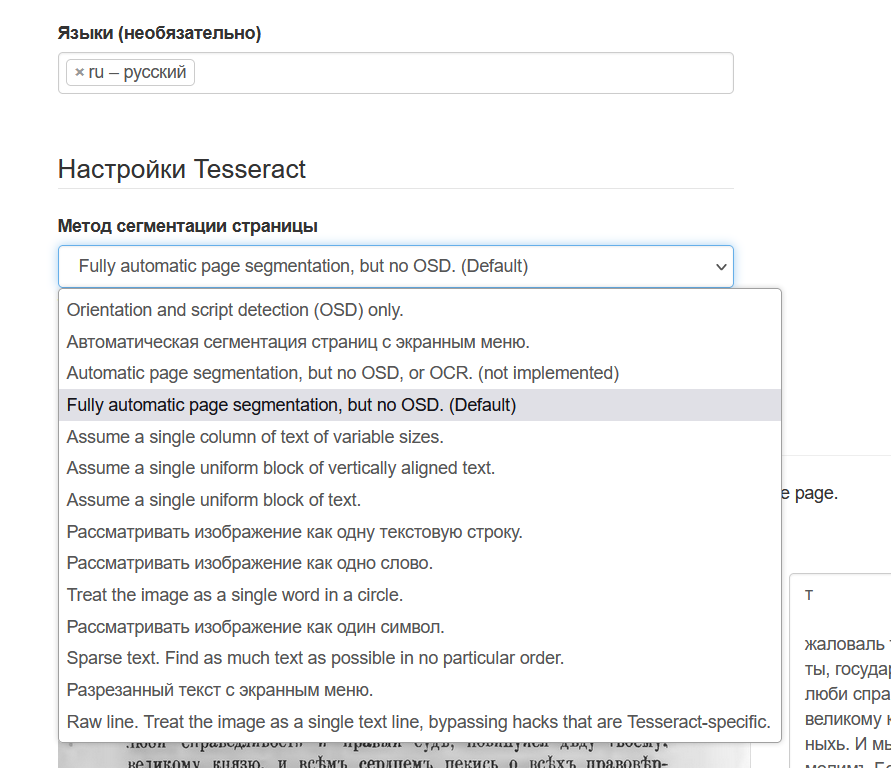Select 'Automatic page segmentation, but no OSD, or OCR'
The image size is (891, 768).
coord(420,373)
